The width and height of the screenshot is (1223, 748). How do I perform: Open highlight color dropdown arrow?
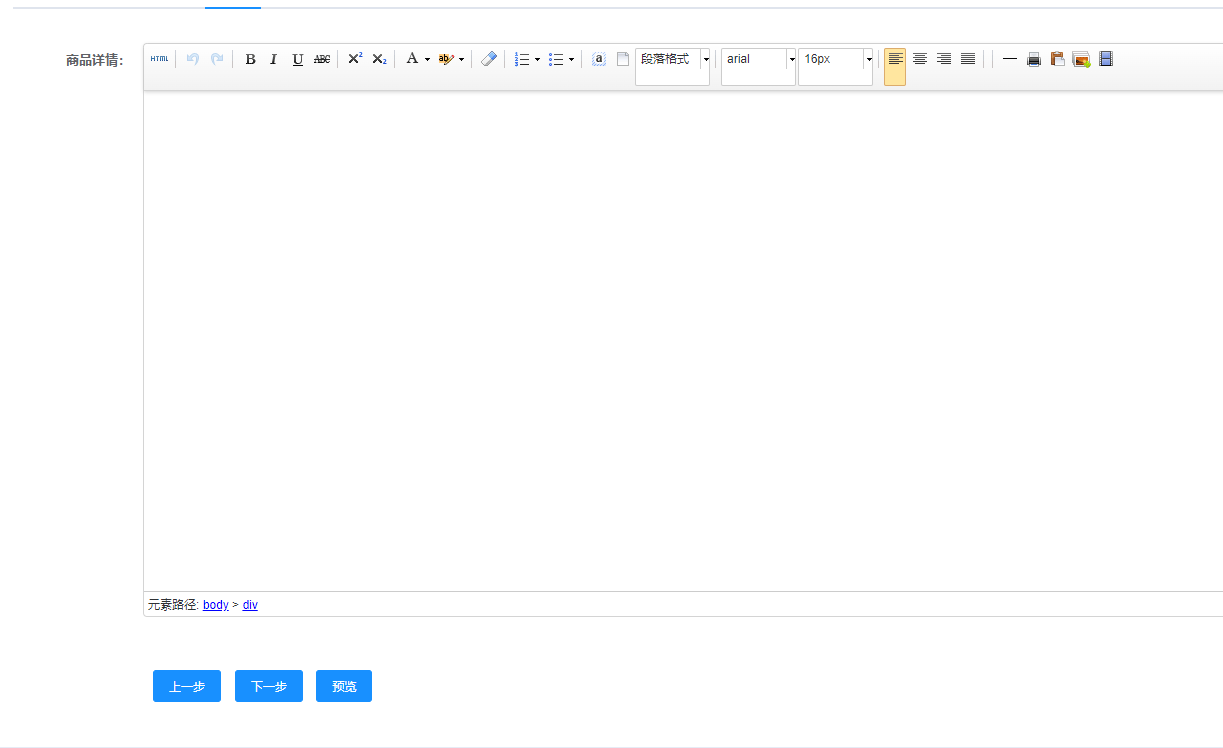click(461, 59)
